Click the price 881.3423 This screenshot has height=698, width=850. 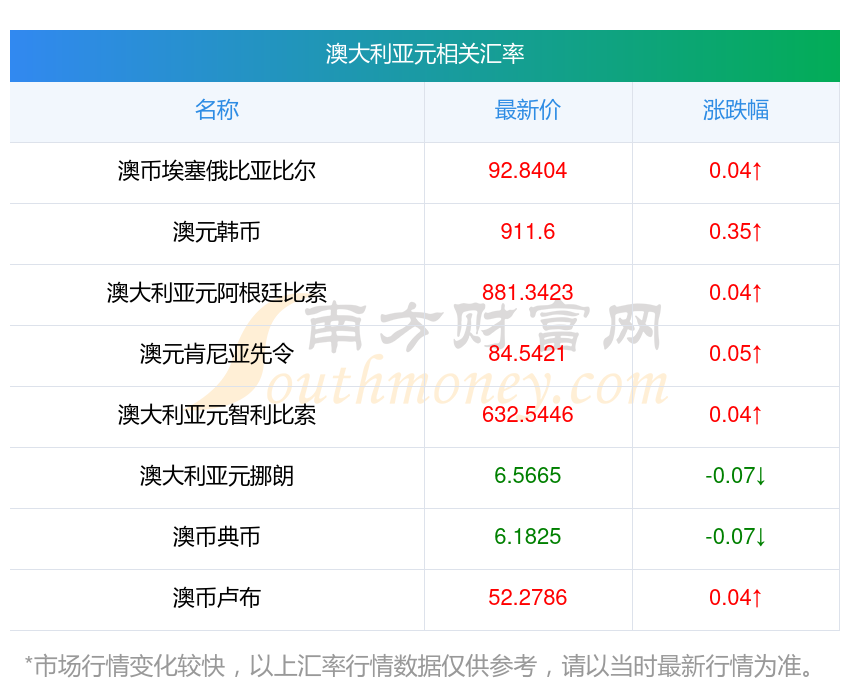527,293
